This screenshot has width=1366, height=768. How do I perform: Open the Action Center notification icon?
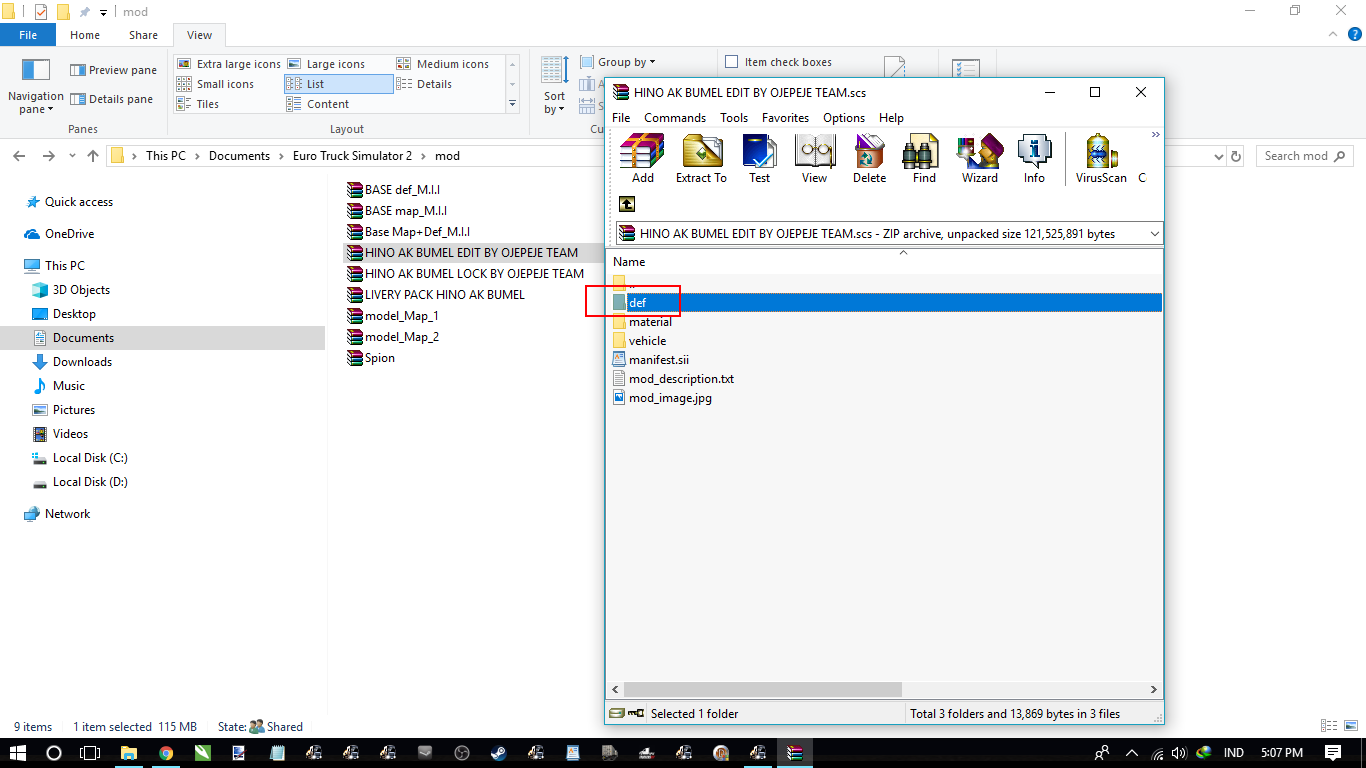coord(1332,752)
